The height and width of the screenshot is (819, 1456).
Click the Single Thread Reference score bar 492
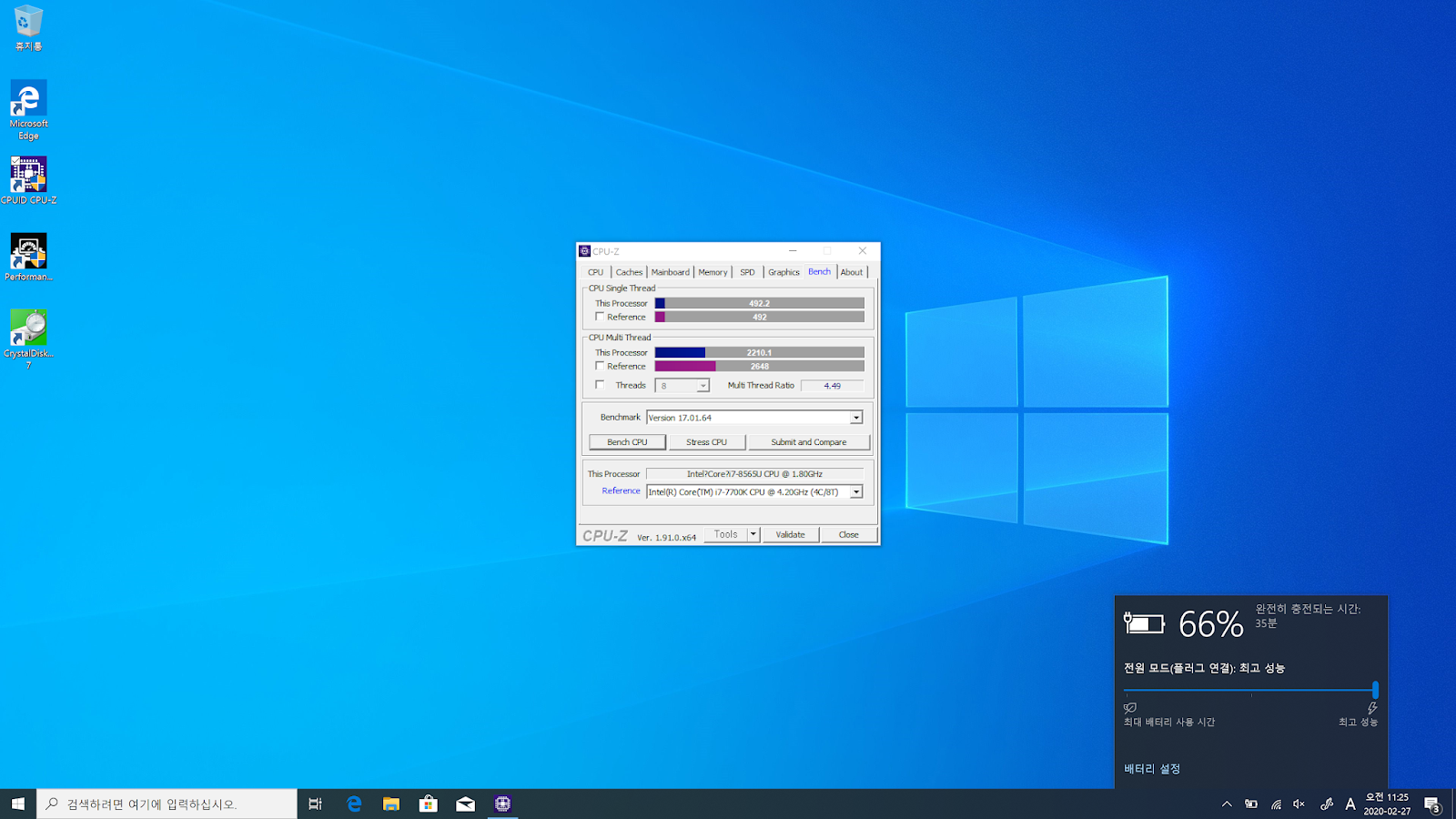[x=760, y=317]
